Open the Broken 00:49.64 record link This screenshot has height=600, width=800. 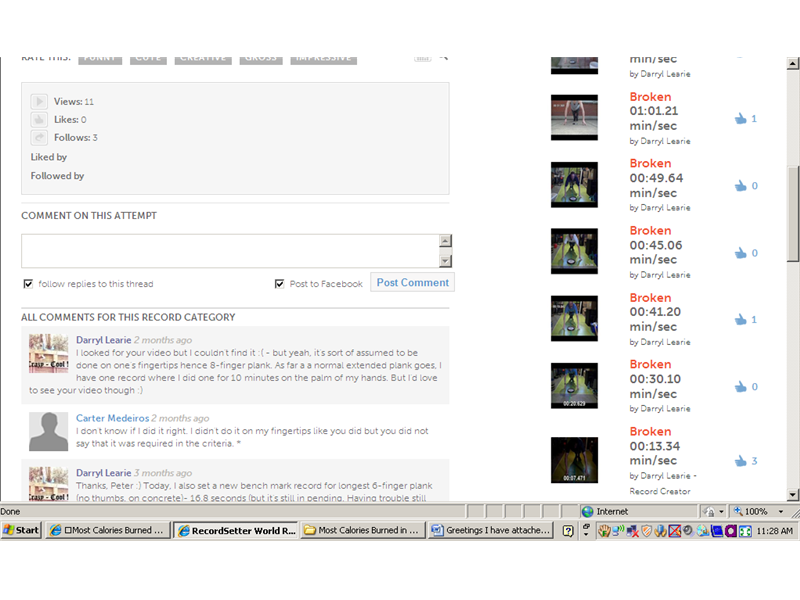click(x=650, y=163)
